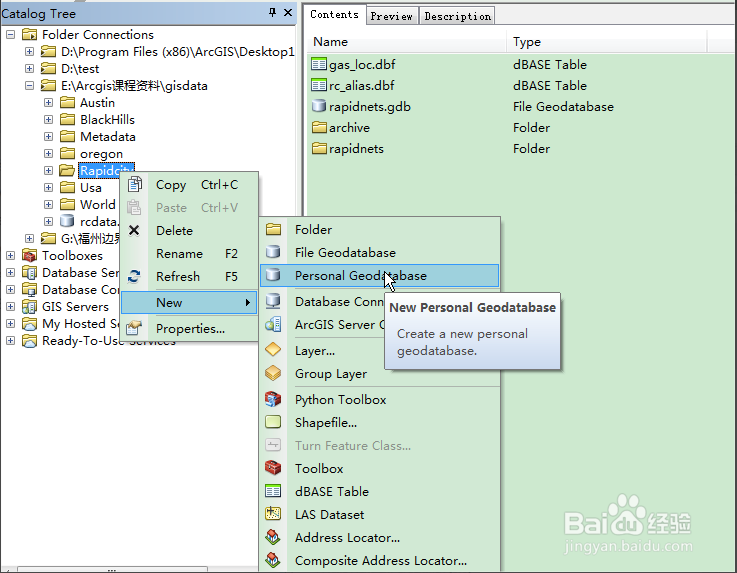The width and height of the screenshot is (737, 573).
Task: Choose Refresh from the context menu
Action: click(x=189, y=276)
